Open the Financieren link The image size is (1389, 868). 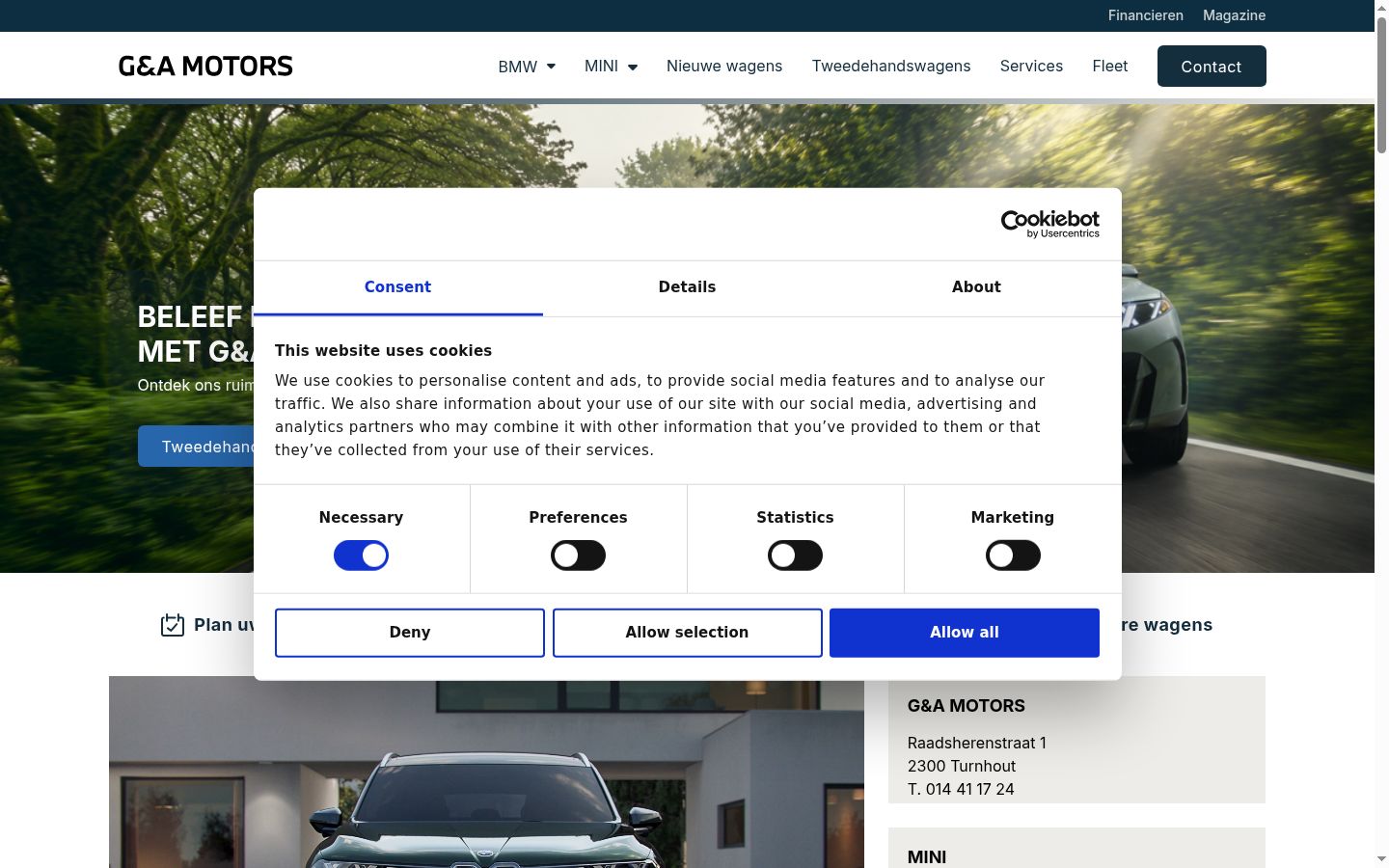tap(1146, 15)
